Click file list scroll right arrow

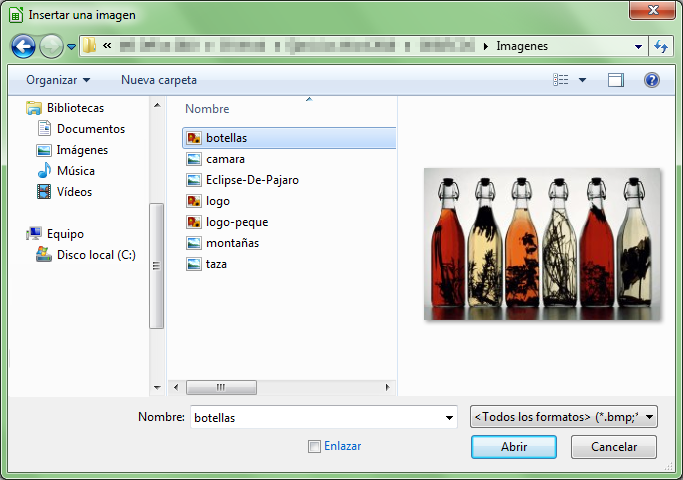[x=387, y=387]
